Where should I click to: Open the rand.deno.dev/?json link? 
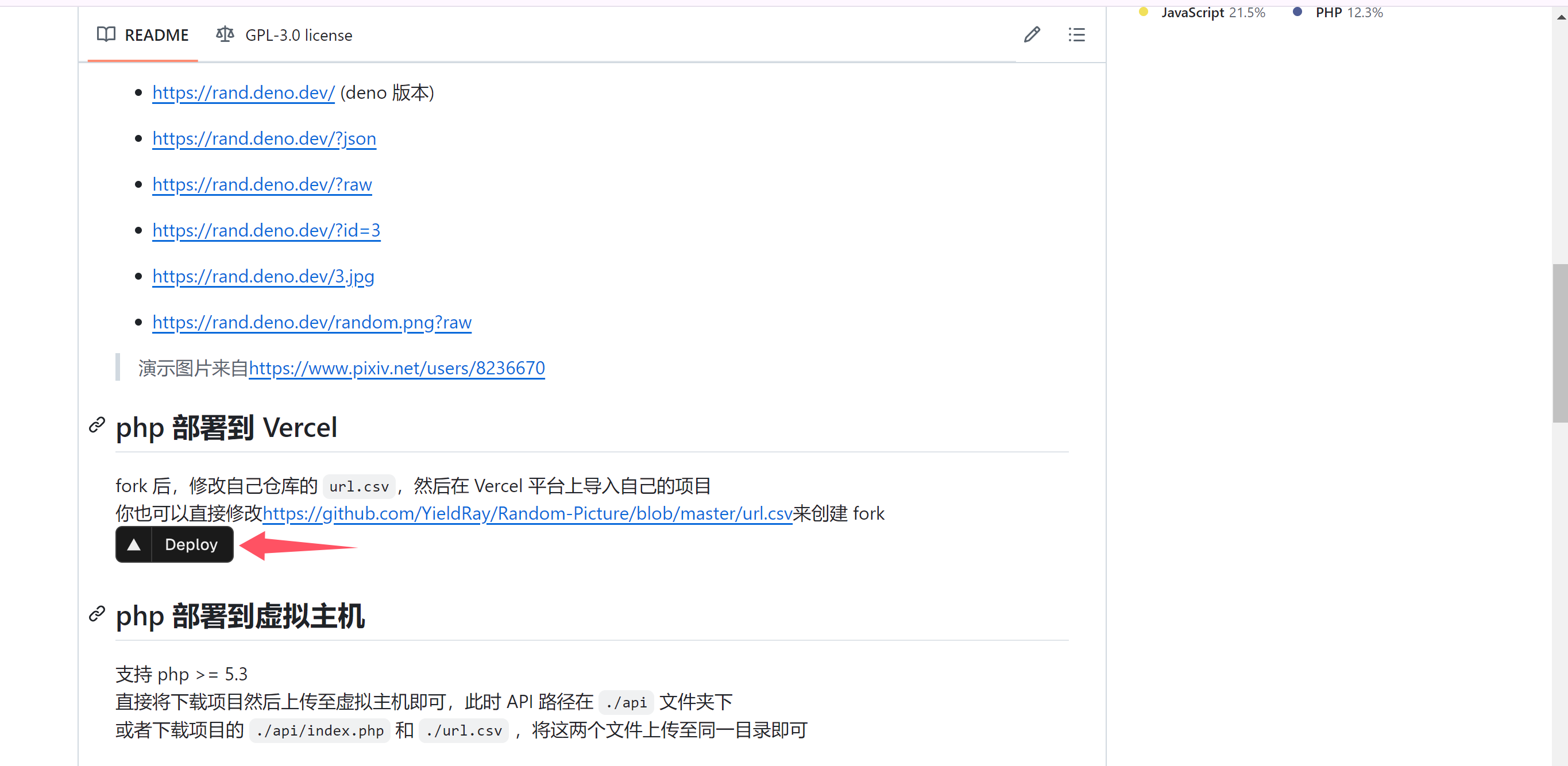click(x=264, y=139)
